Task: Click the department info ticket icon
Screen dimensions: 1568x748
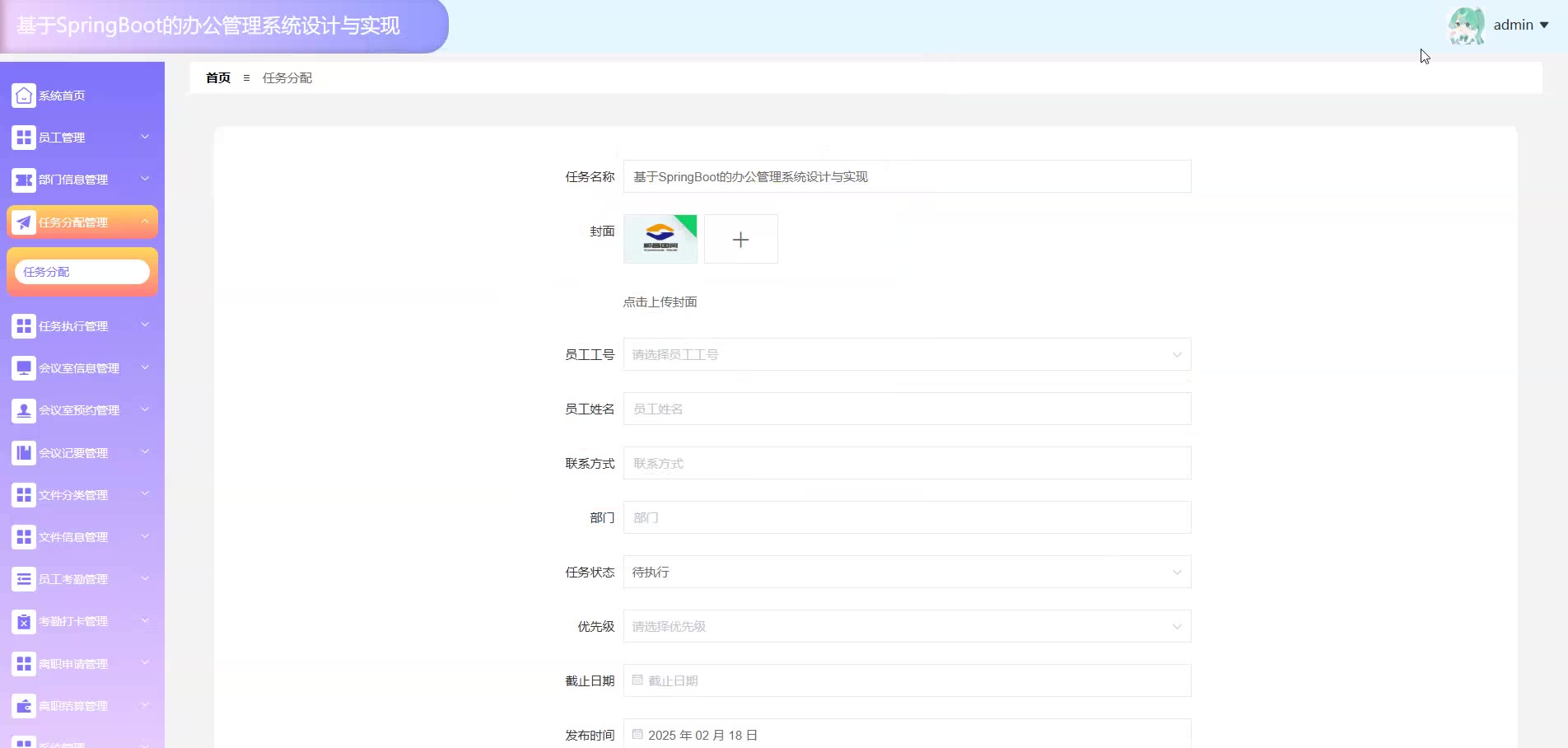Action: point(24,180)
